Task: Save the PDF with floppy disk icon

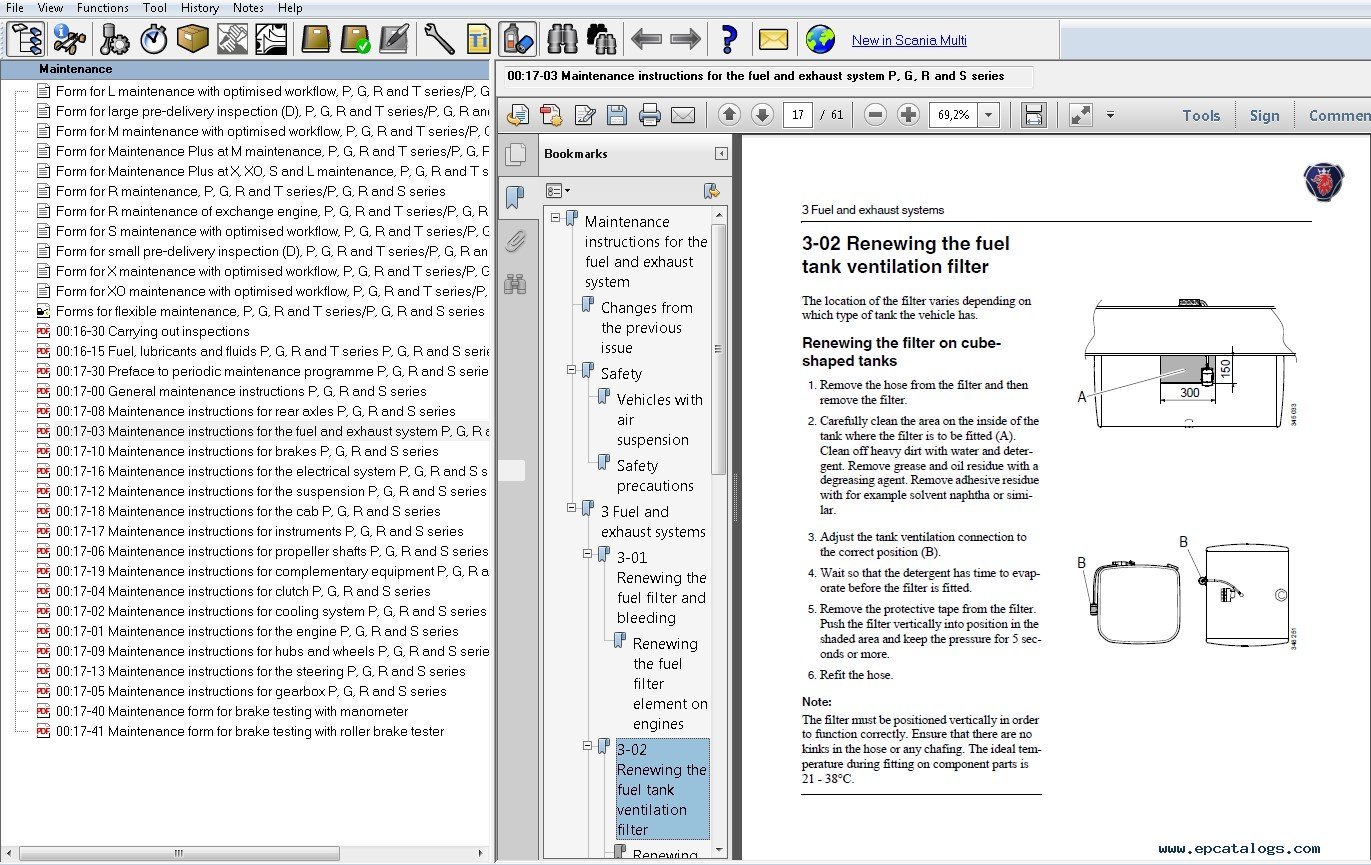Action: 617,115
